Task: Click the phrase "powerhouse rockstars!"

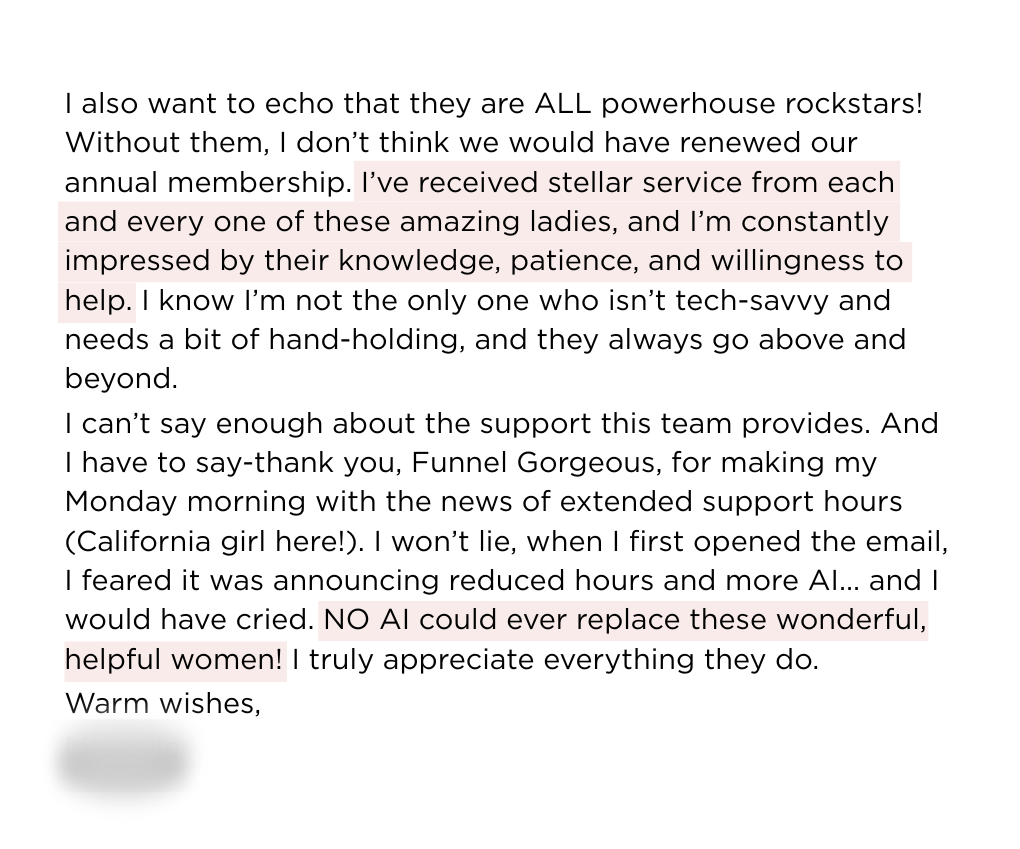Action: [761, 104]
